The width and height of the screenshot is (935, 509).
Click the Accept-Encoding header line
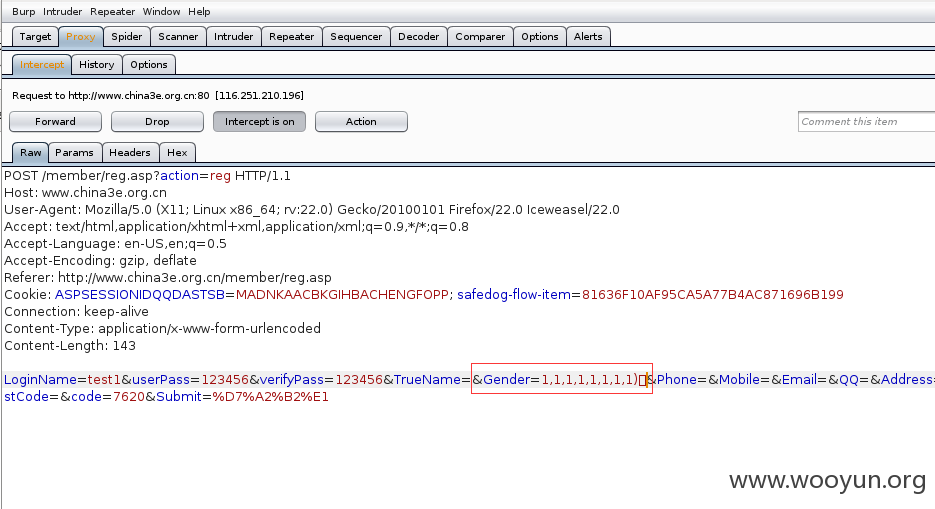(x=100, y=260)
